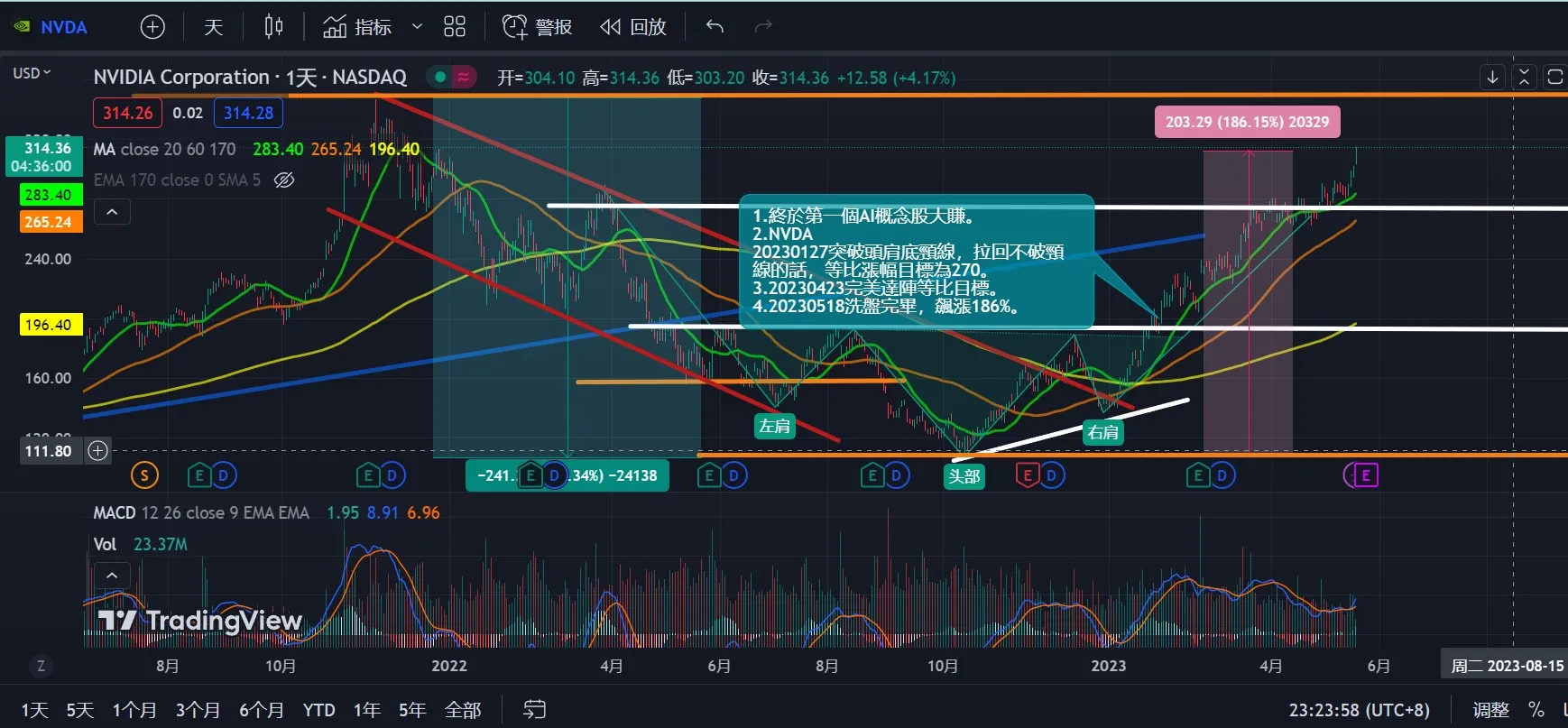
Task: Expand the favorite indicators chevron next to 指标
Action: tap(417, 27)
